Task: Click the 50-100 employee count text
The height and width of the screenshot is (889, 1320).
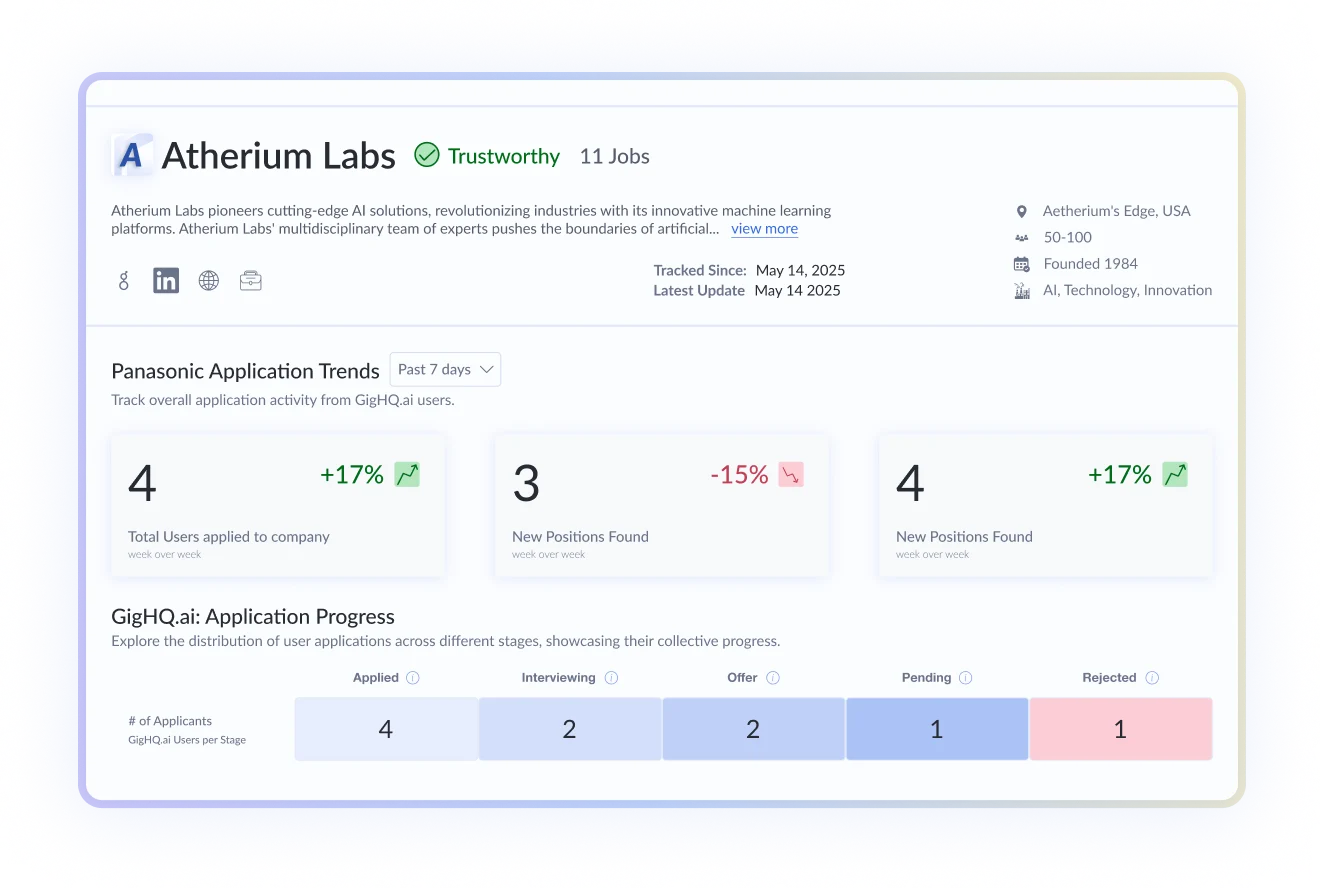Action: point(1067,238)
